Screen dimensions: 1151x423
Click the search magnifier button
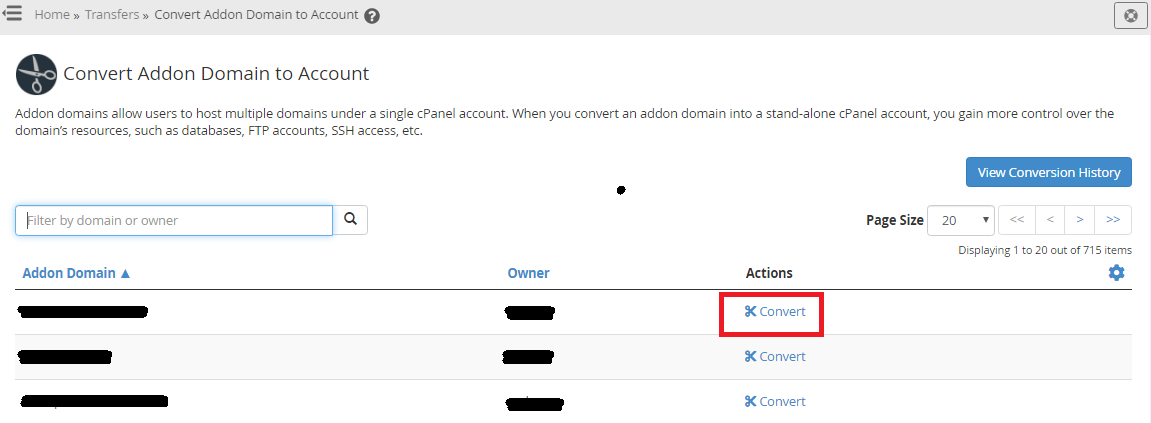350,220
